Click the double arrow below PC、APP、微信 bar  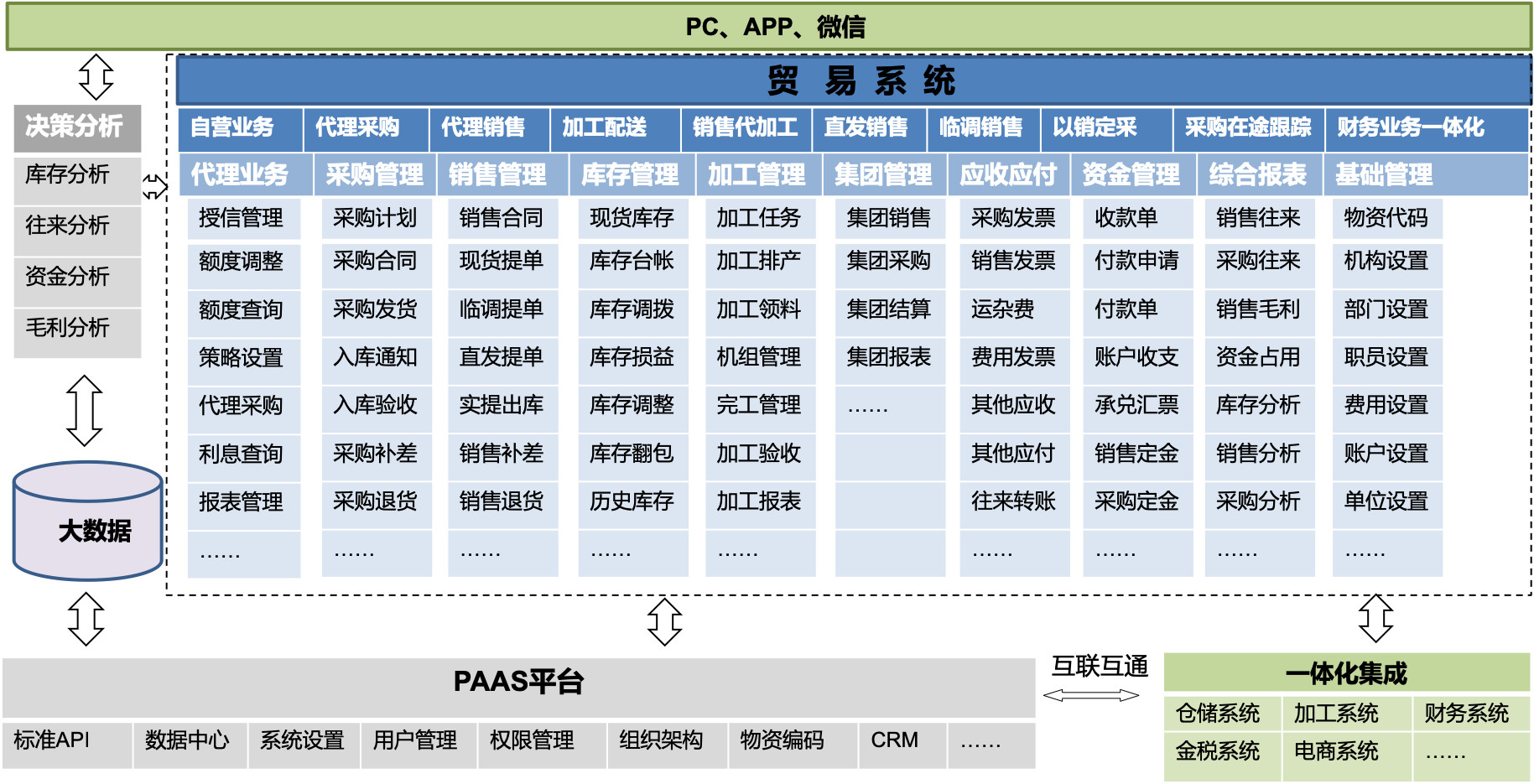click(96, 77)
